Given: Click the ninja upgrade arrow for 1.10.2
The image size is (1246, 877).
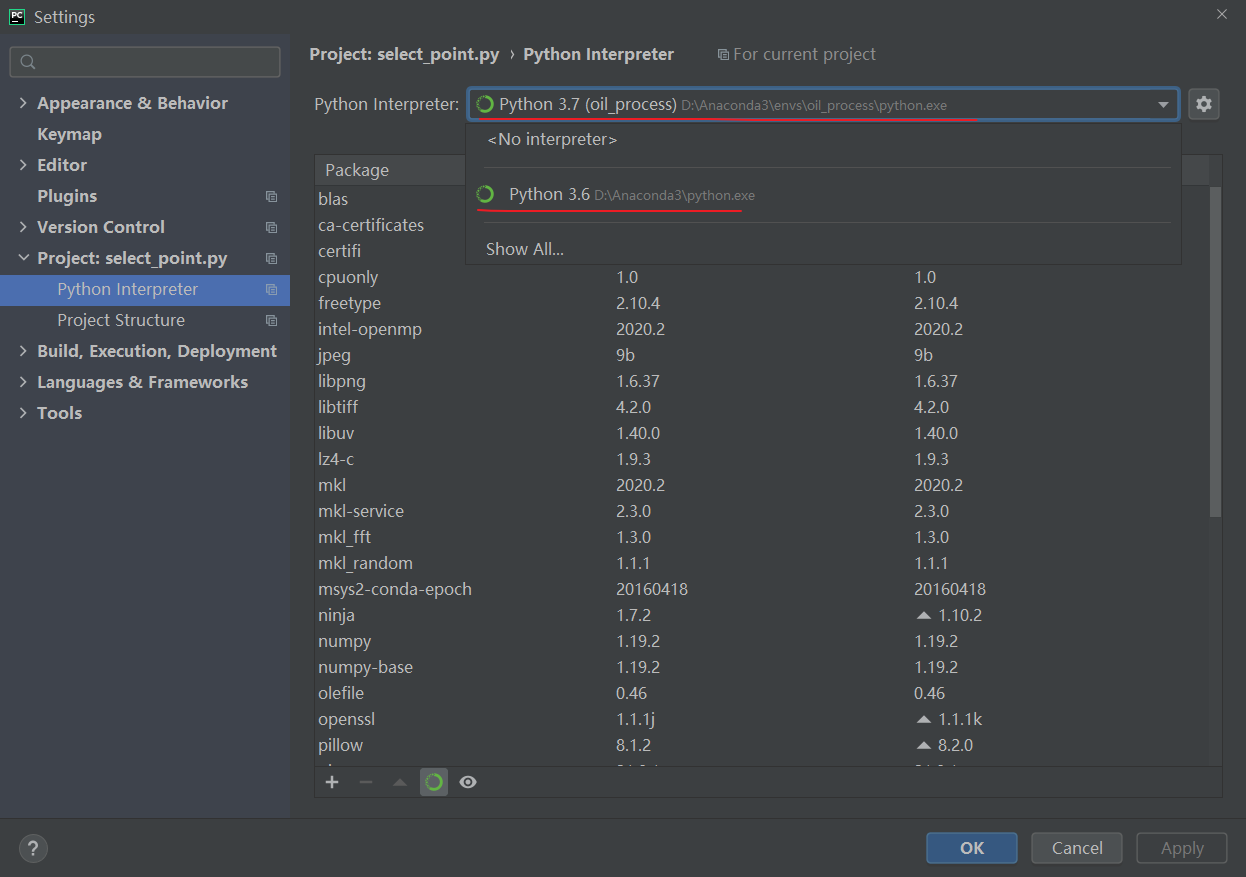Looking at the screenshot, I should (924, 615).
